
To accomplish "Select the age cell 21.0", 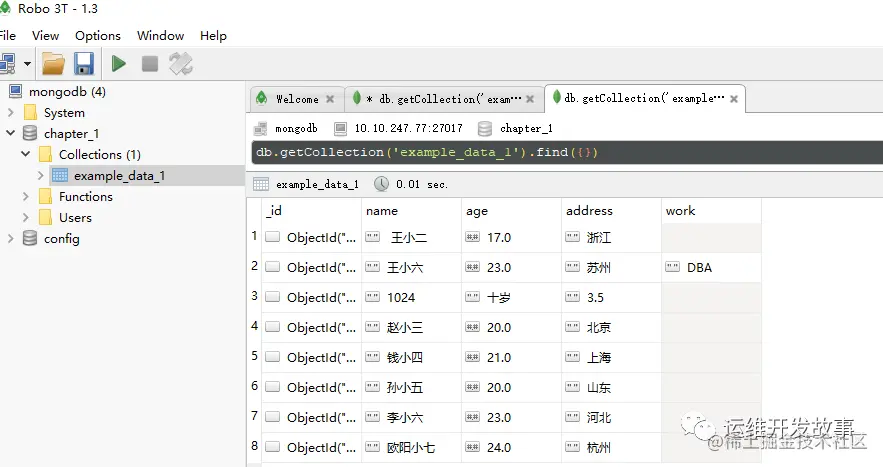I will [511, 357].
